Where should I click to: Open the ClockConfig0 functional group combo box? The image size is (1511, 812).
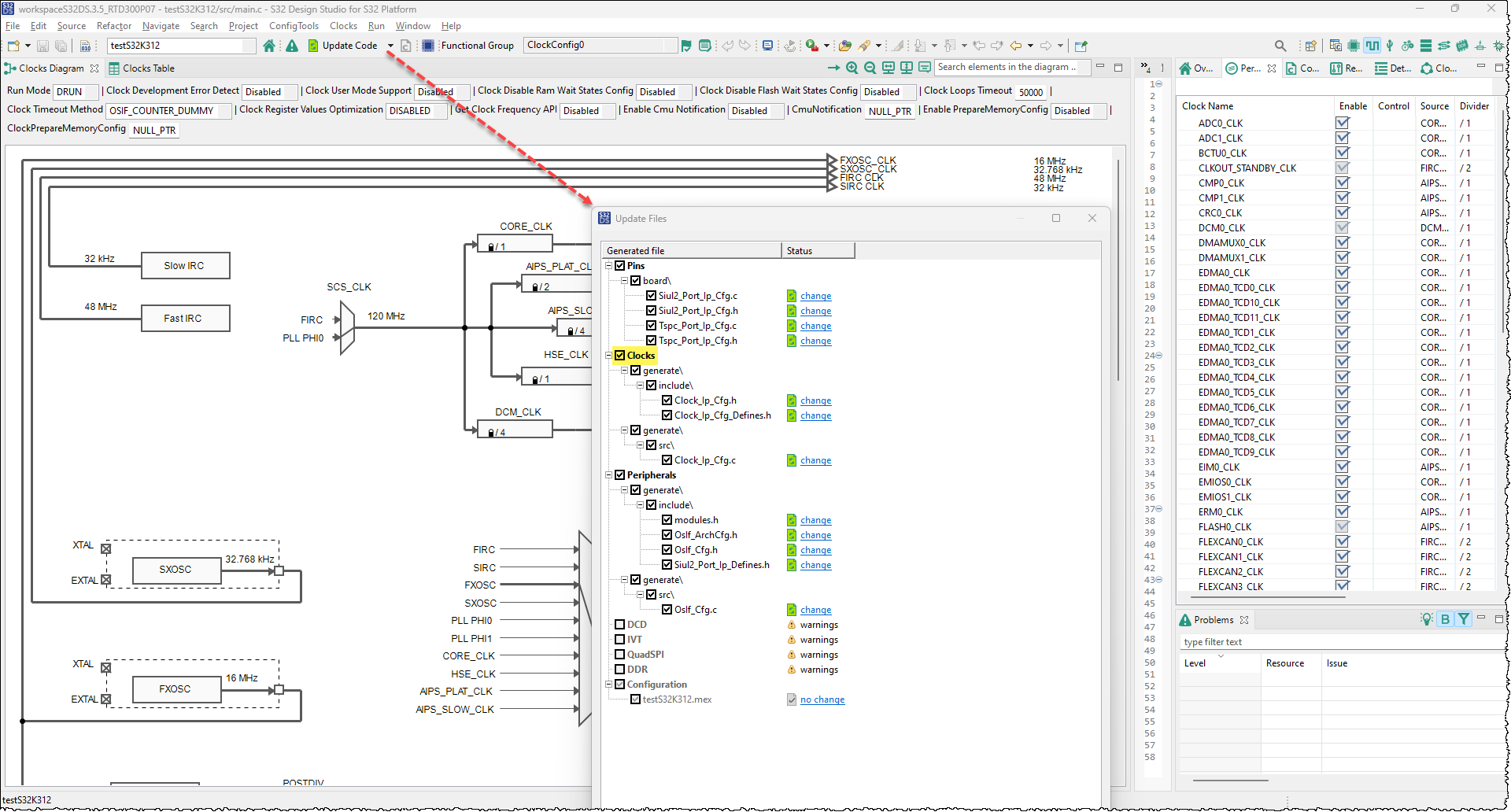pyautogui.click(x=600, y=45)
